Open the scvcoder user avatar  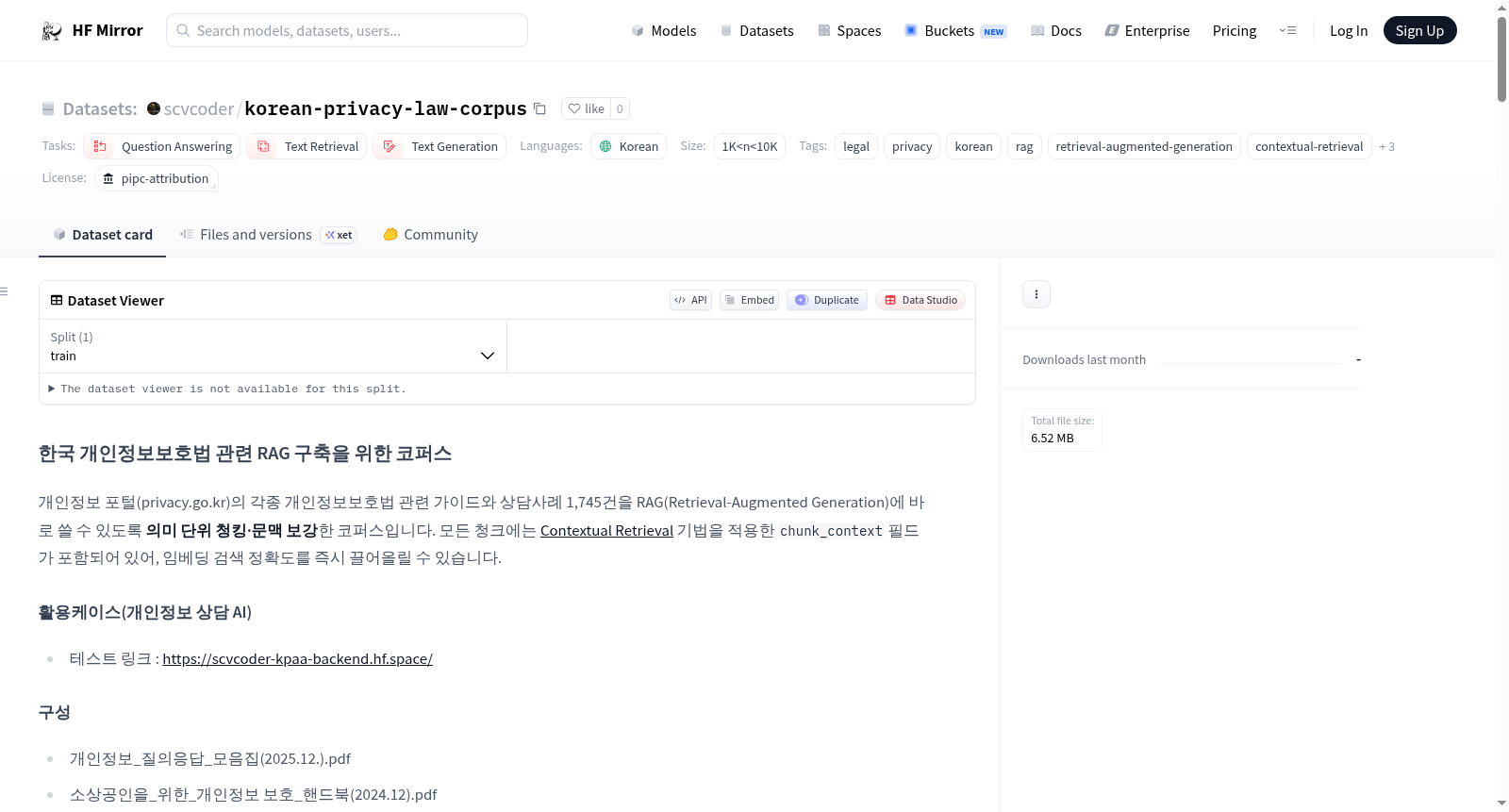(154, 108)
